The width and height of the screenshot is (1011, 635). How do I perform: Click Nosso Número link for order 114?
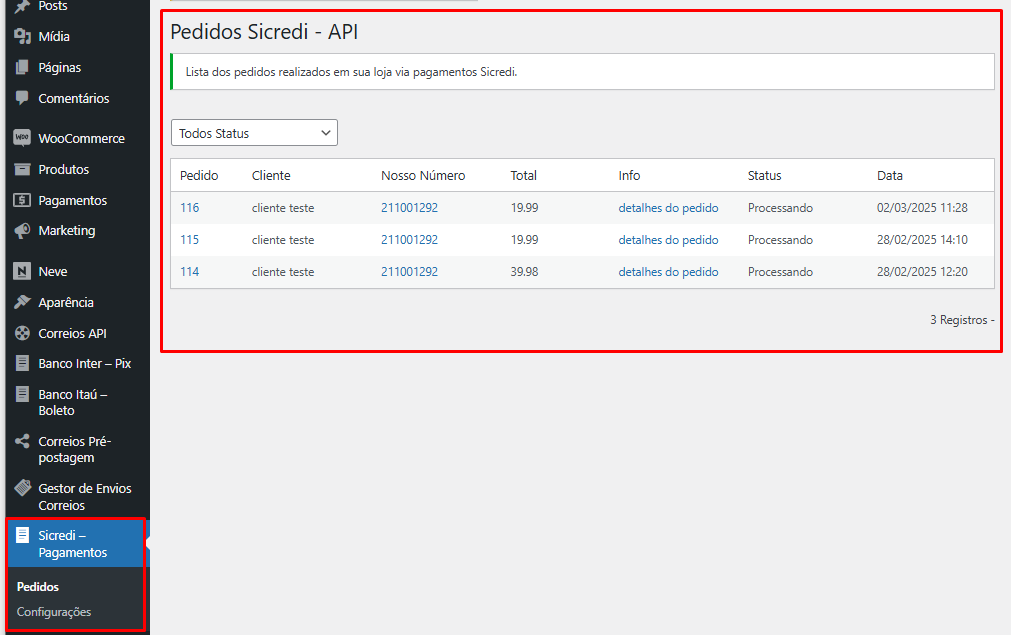tap(409, 272)
